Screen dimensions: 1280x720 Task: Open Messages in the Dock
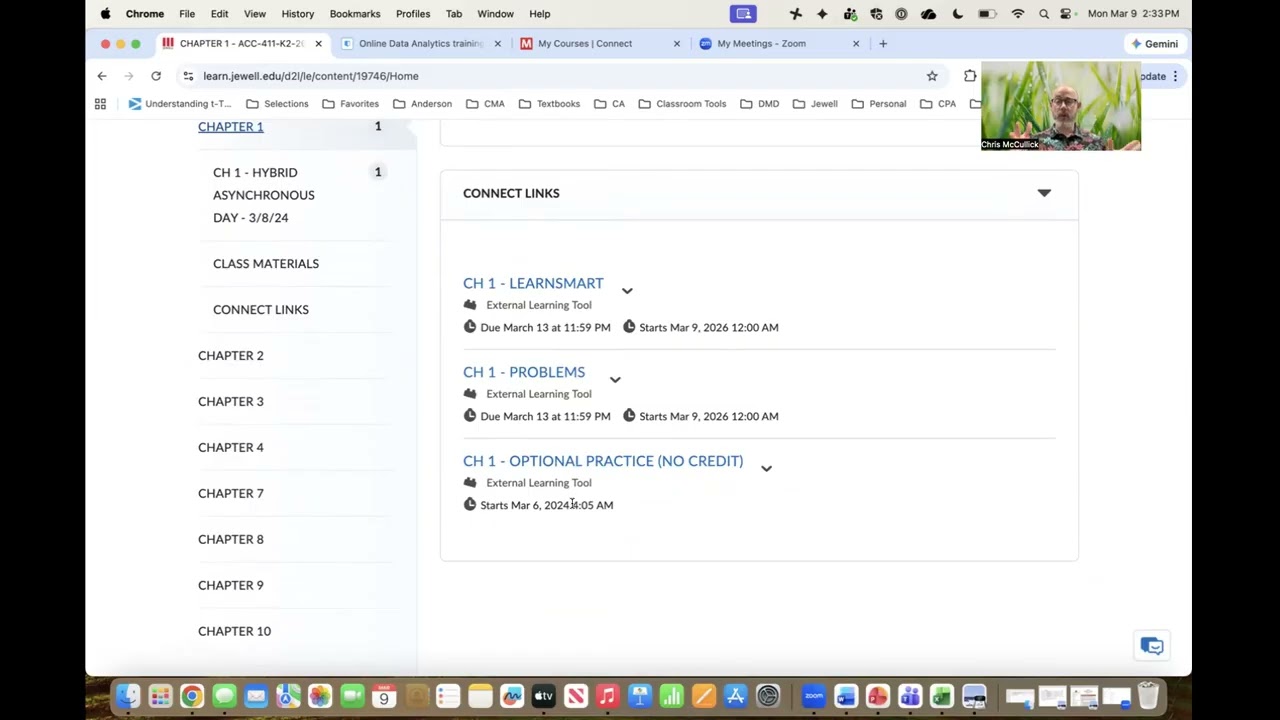click(224, 696)
